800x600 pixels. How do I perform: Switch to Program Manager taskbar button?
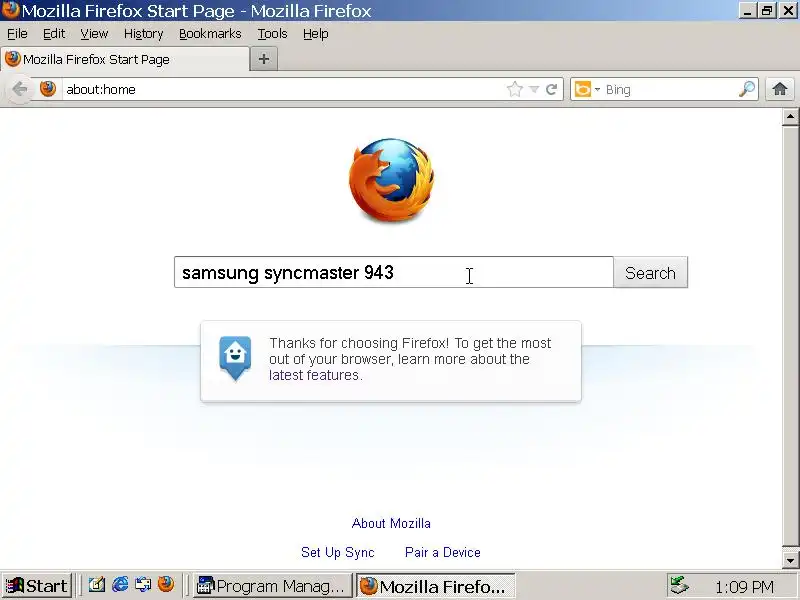click(272, 586)
